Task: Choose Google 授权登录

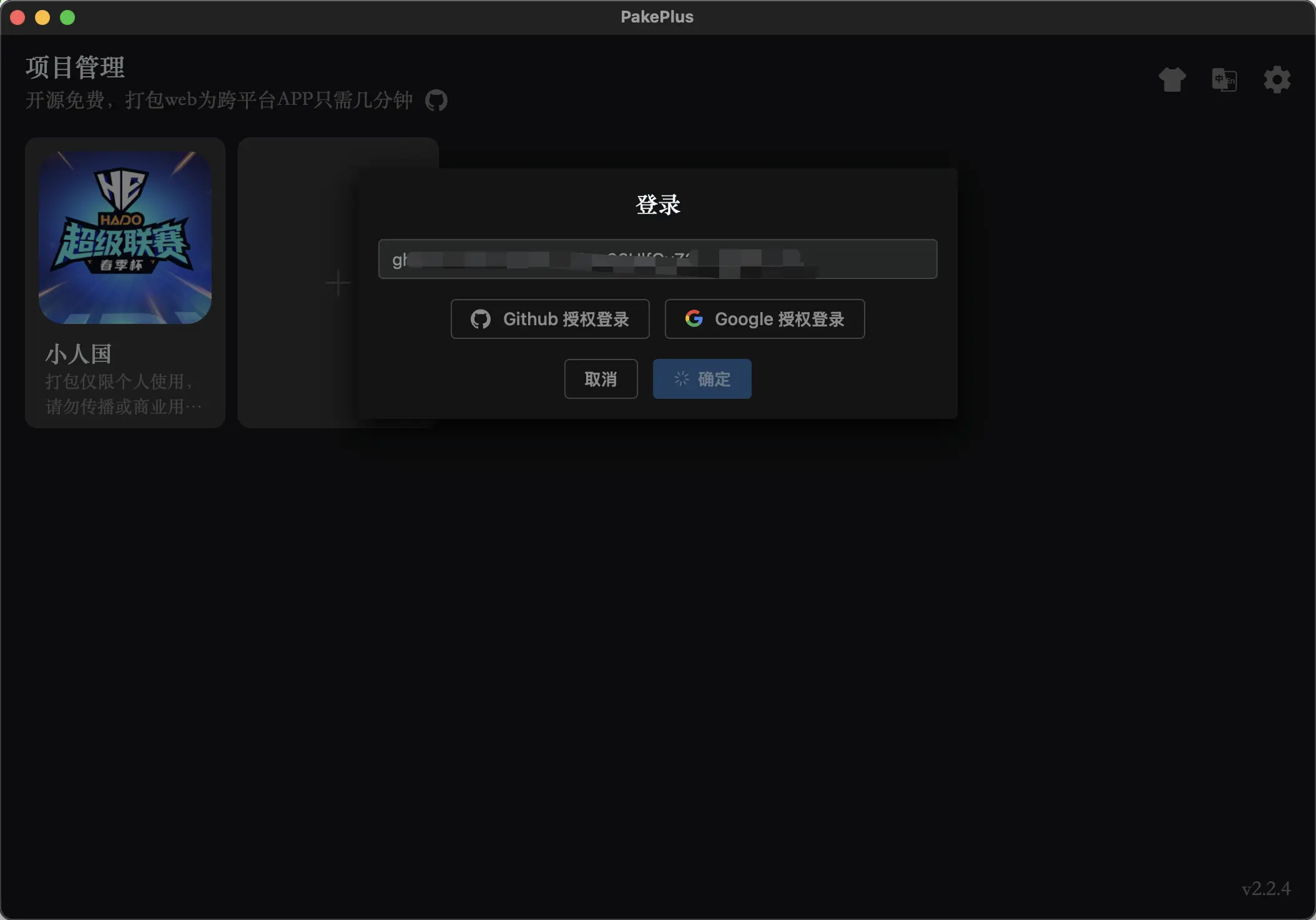Action: 765,319
